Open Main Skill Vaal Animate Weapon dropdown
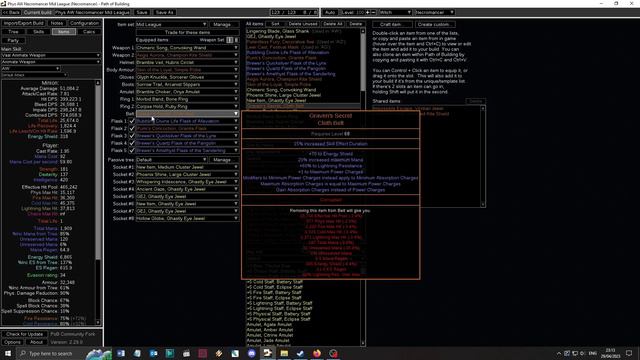Screen dimensions: 640x360 pos(51,55)
